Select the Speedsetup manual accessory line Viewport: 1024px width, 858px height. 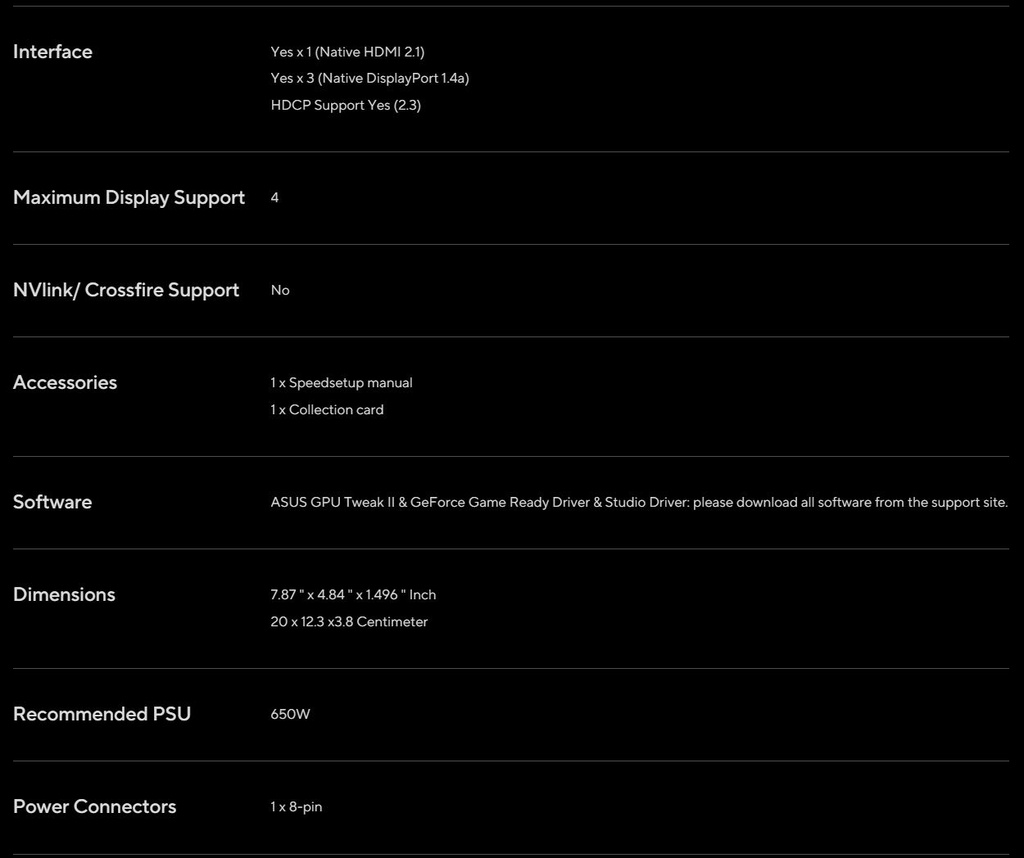click(x=341, y=383)
